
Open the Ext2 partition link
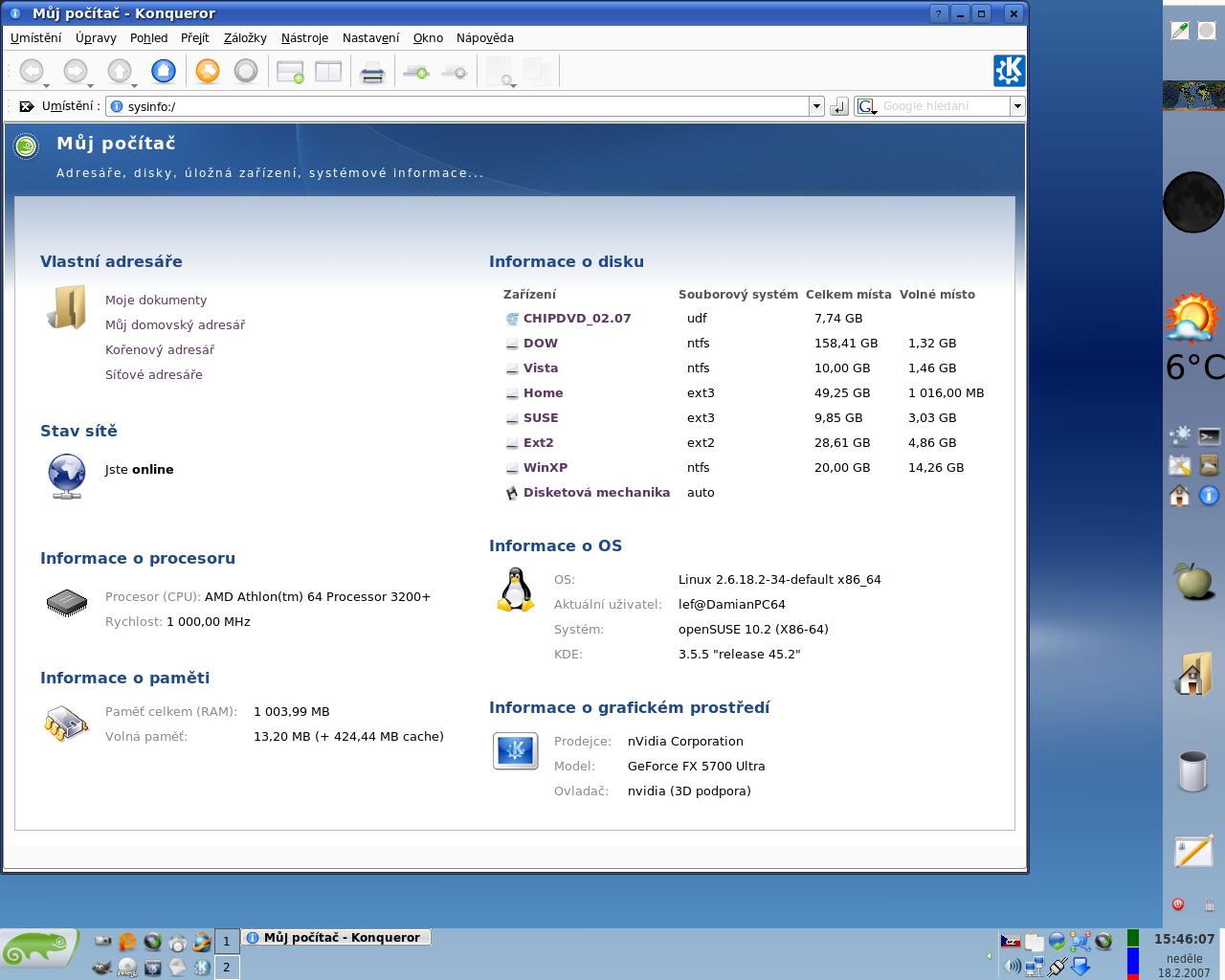coord(539,443)
